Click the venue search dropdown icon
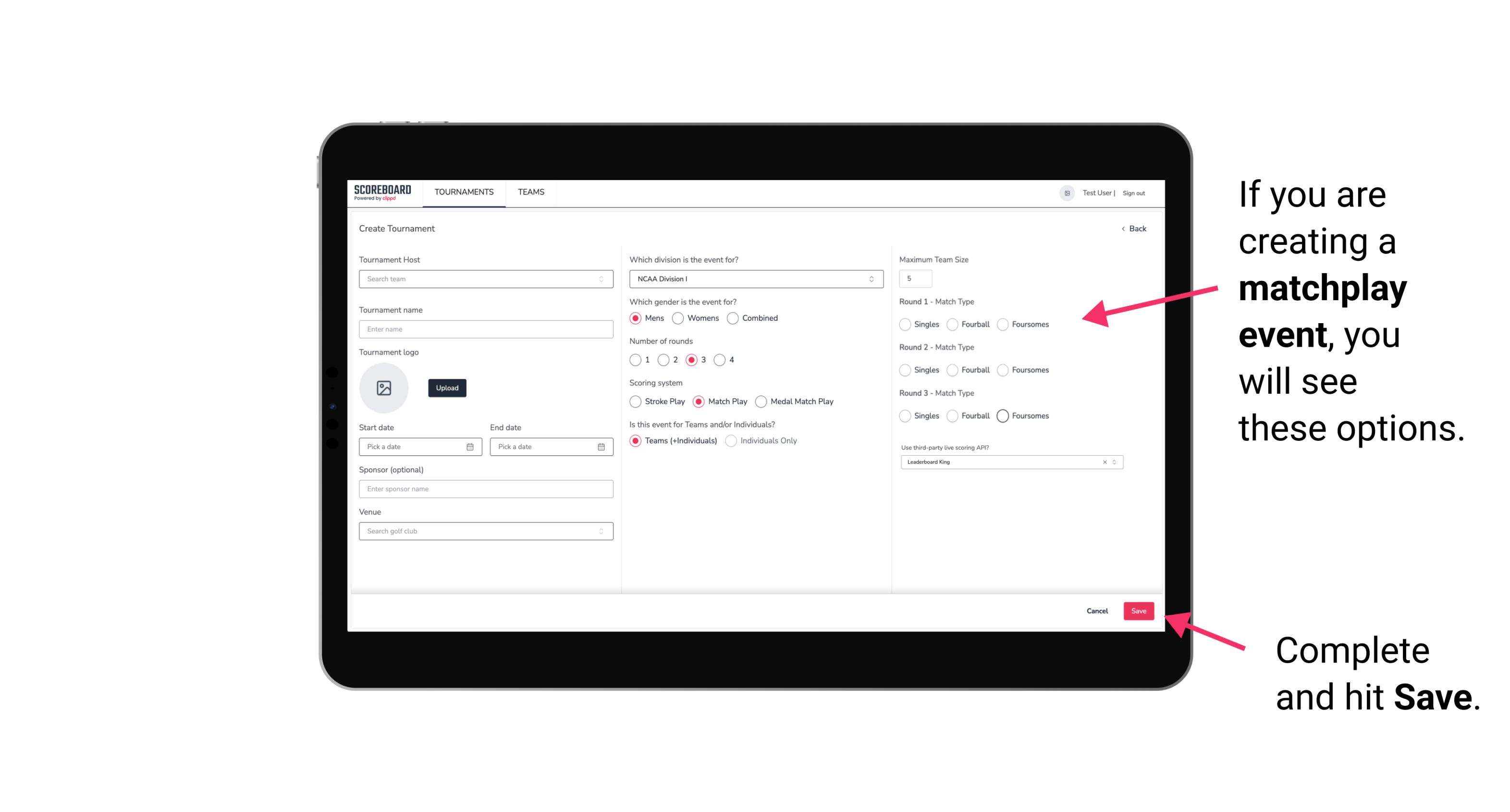The height and width of the screenshot is (812, 1510). pos(600,531)
